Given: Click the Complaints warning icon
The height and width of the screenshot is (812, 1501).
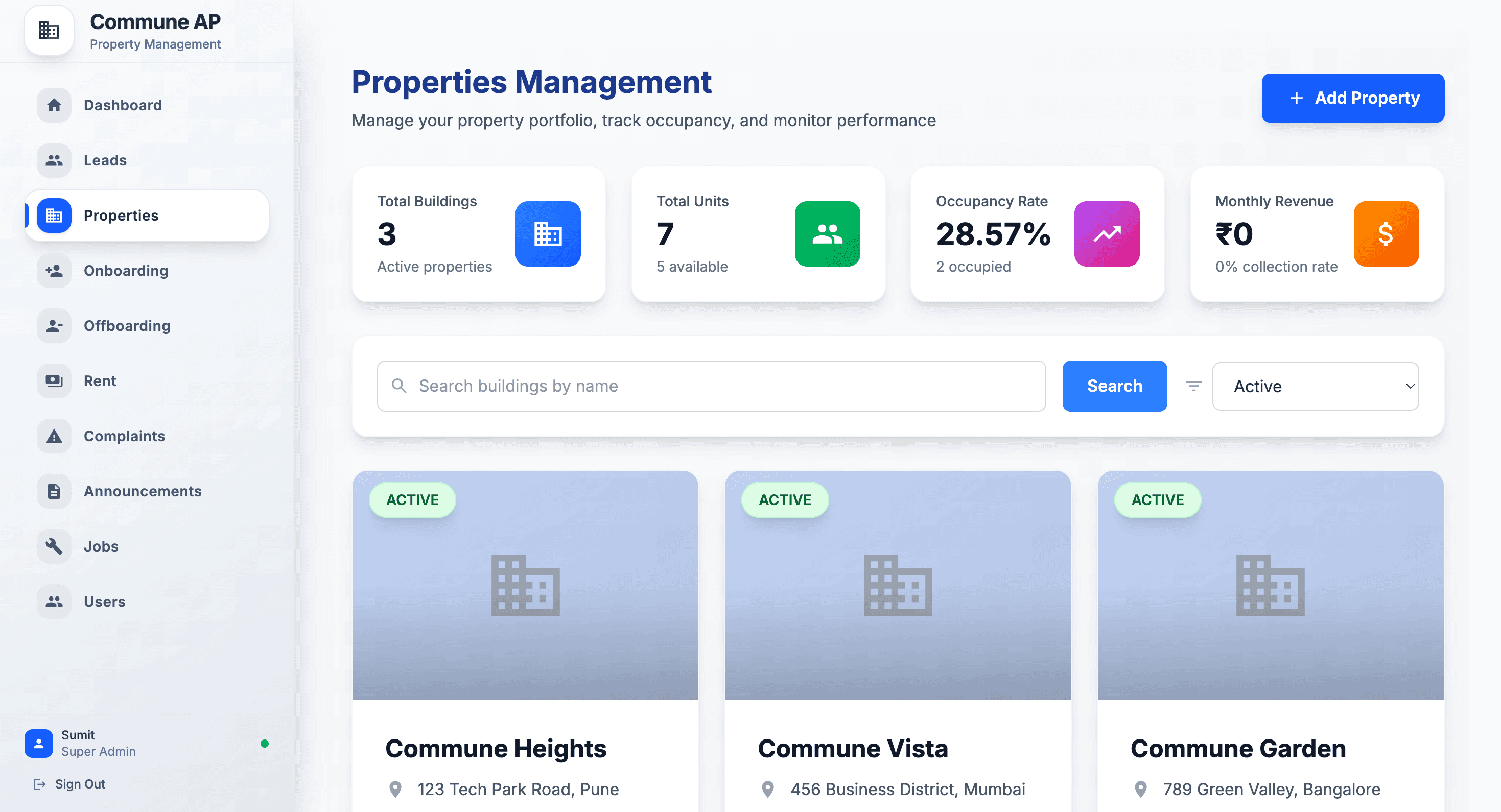Looking at the screenshot, I should 54,436.
